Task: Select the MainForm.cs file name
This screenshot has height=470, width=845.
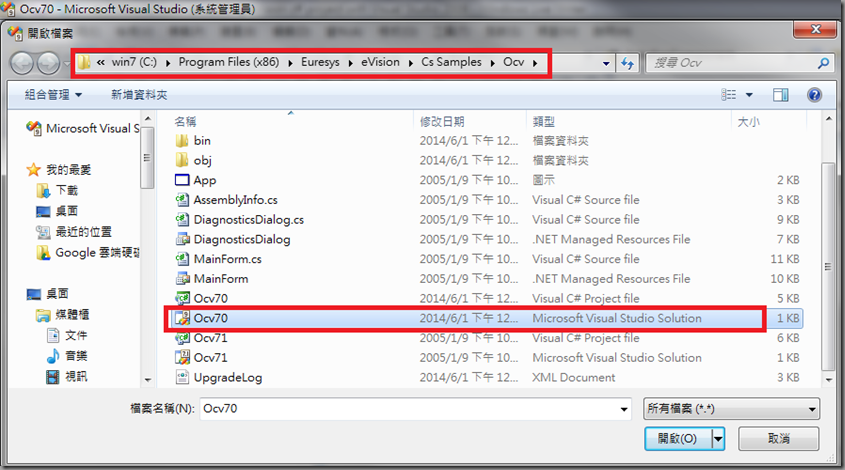Action: click(x=227, y=259)
